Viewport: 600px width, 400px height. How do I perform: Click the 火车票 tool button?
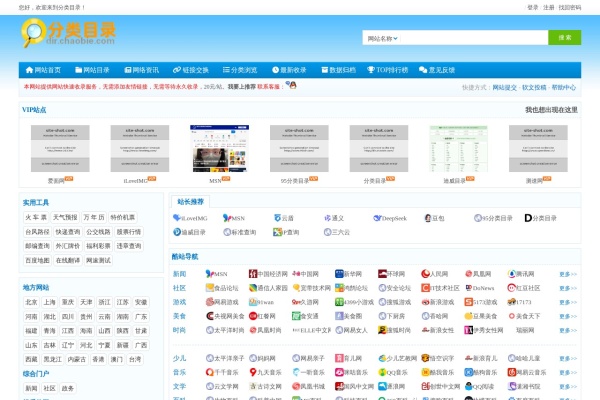[36, 217]
